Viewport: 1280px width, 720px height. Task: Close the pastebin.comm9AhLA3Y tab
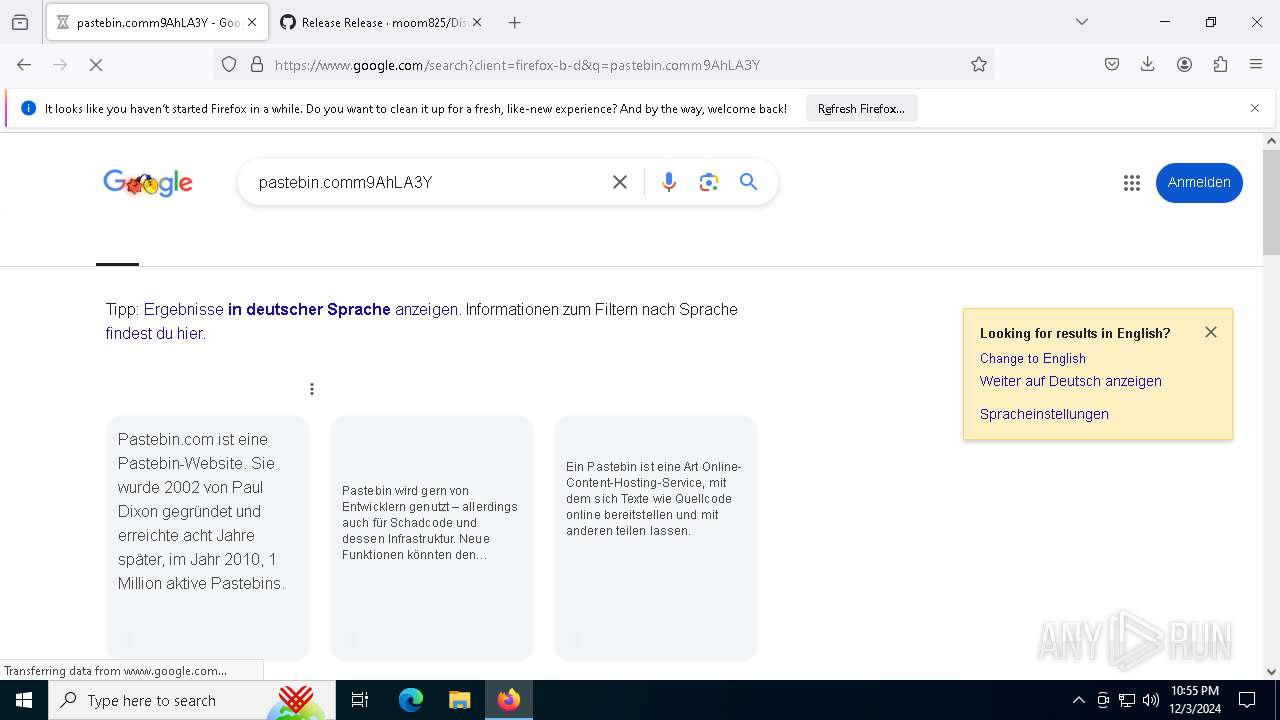252,22
